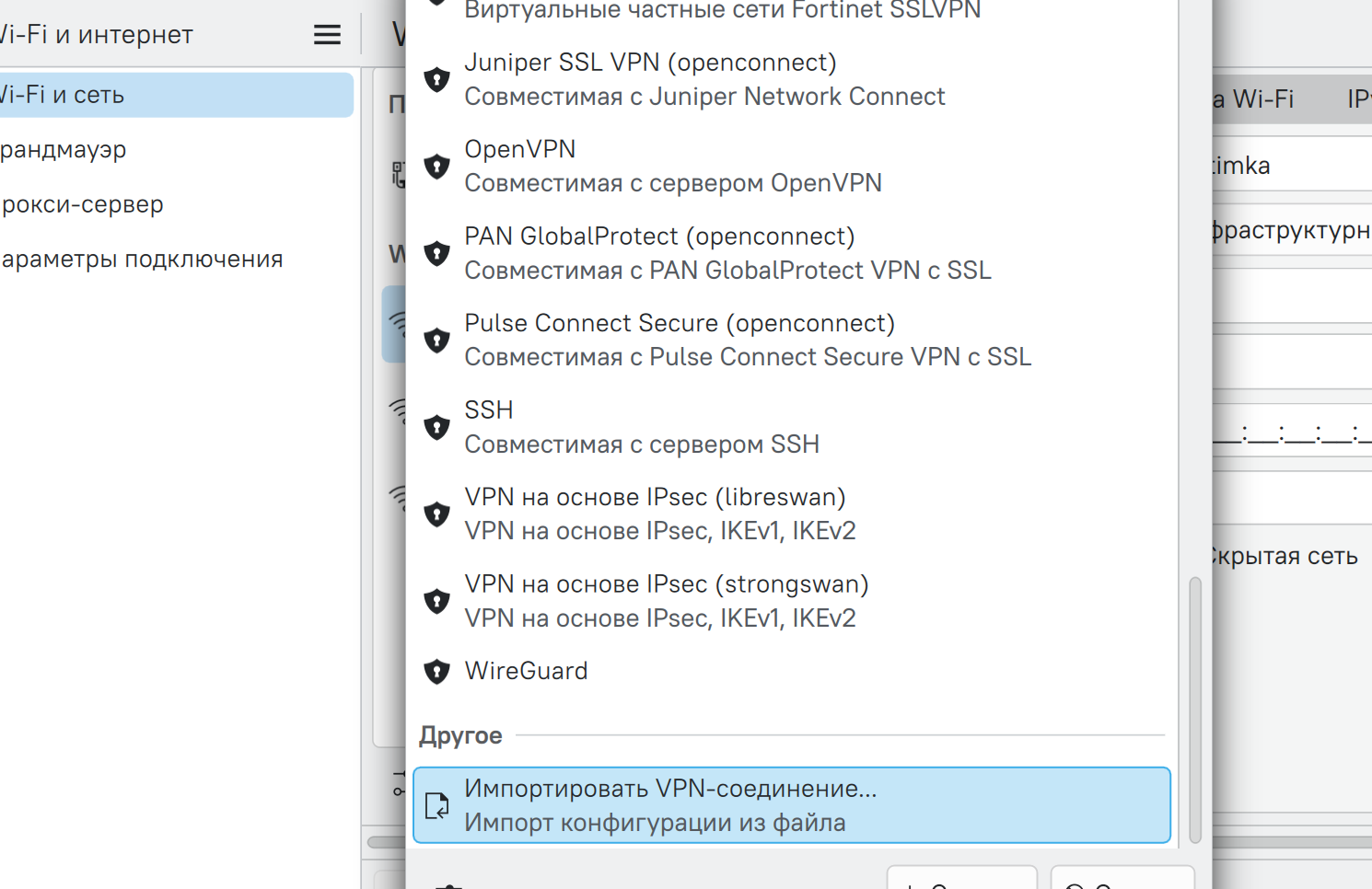Click the PAN GlobalProtect shield icon
The height and width of the screenshot is (889, 1372).
pyautogui.click(x=436, y=253)
